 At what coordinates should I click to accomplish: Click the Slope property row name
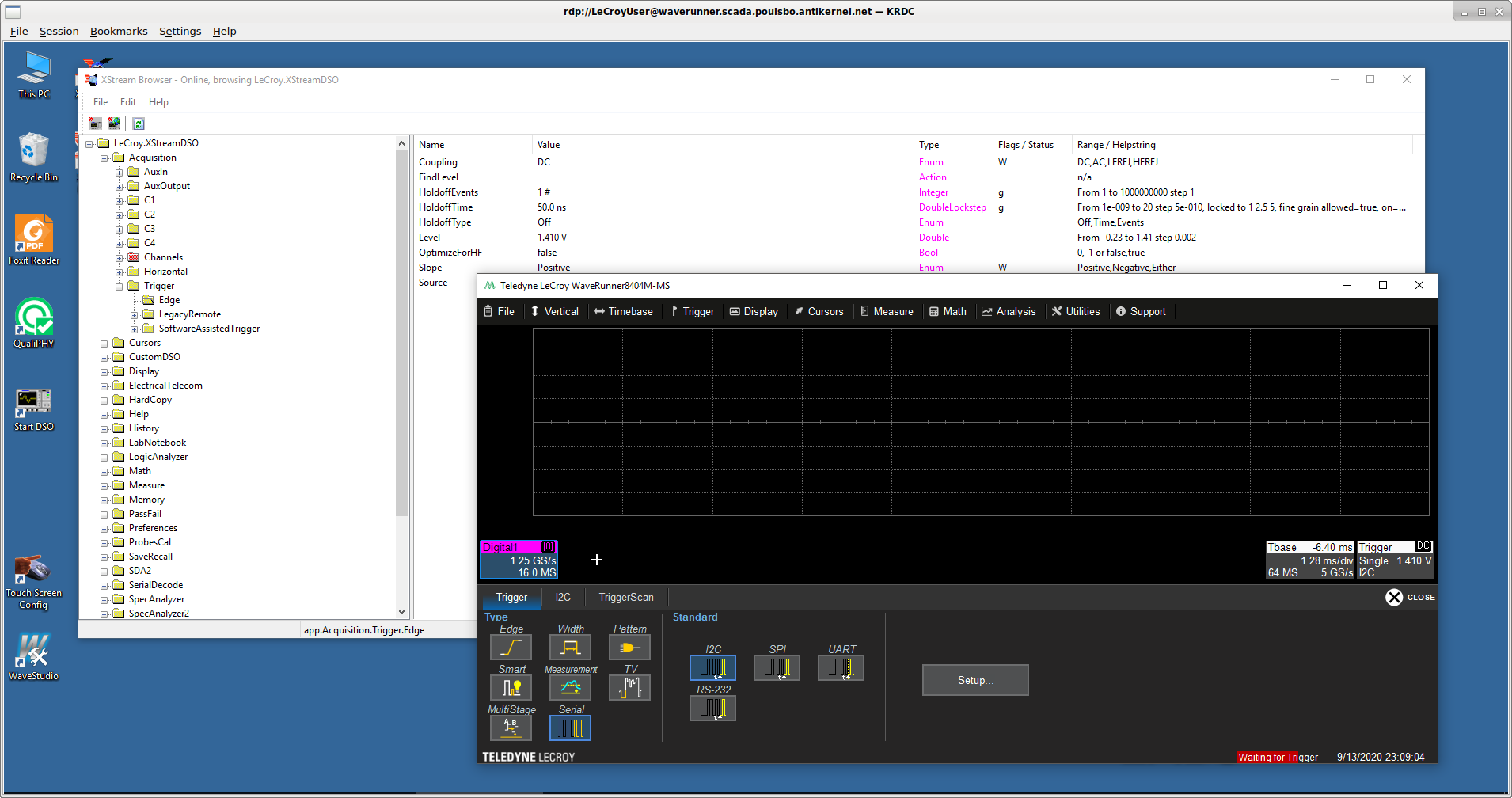coord(430,268)
